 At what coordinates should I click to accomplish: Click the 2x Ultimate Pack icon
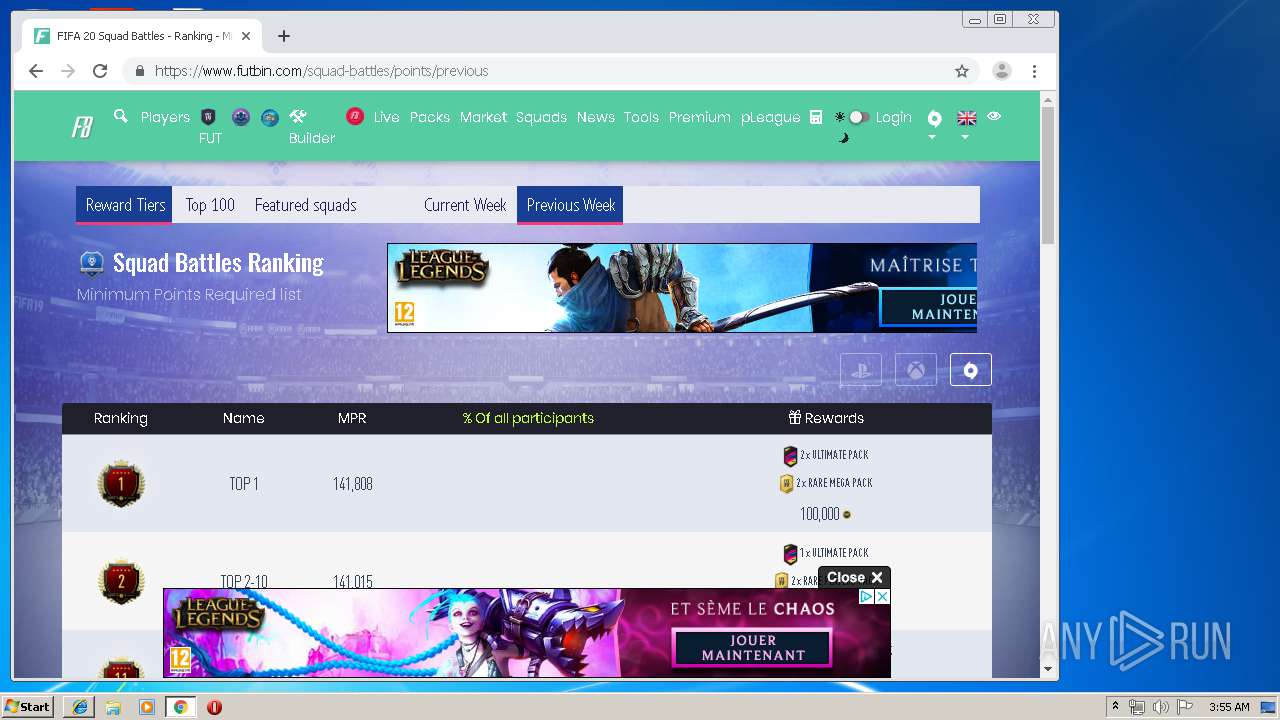(x=790, y=456)
